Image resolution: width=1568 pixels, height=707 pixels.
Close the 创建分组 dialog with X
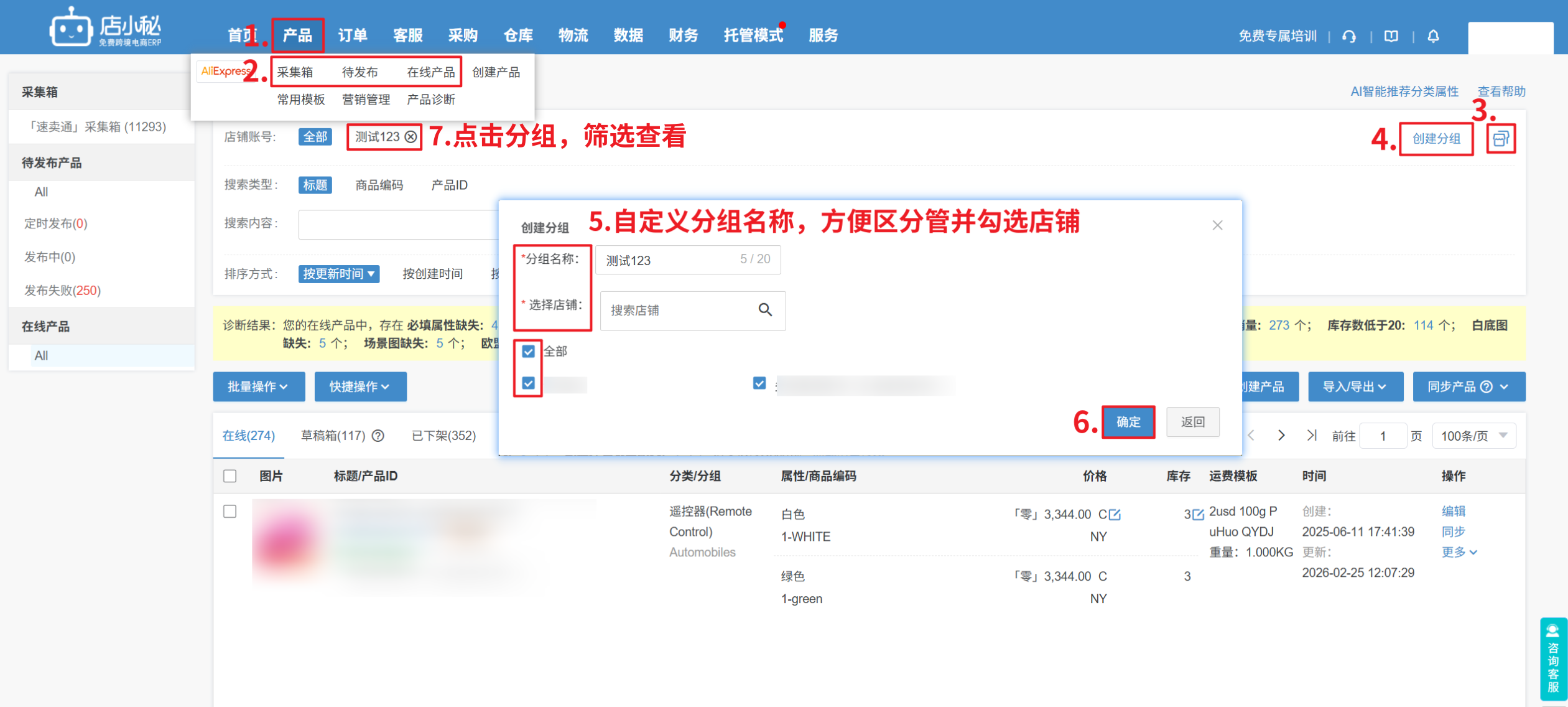(1217, 225)
